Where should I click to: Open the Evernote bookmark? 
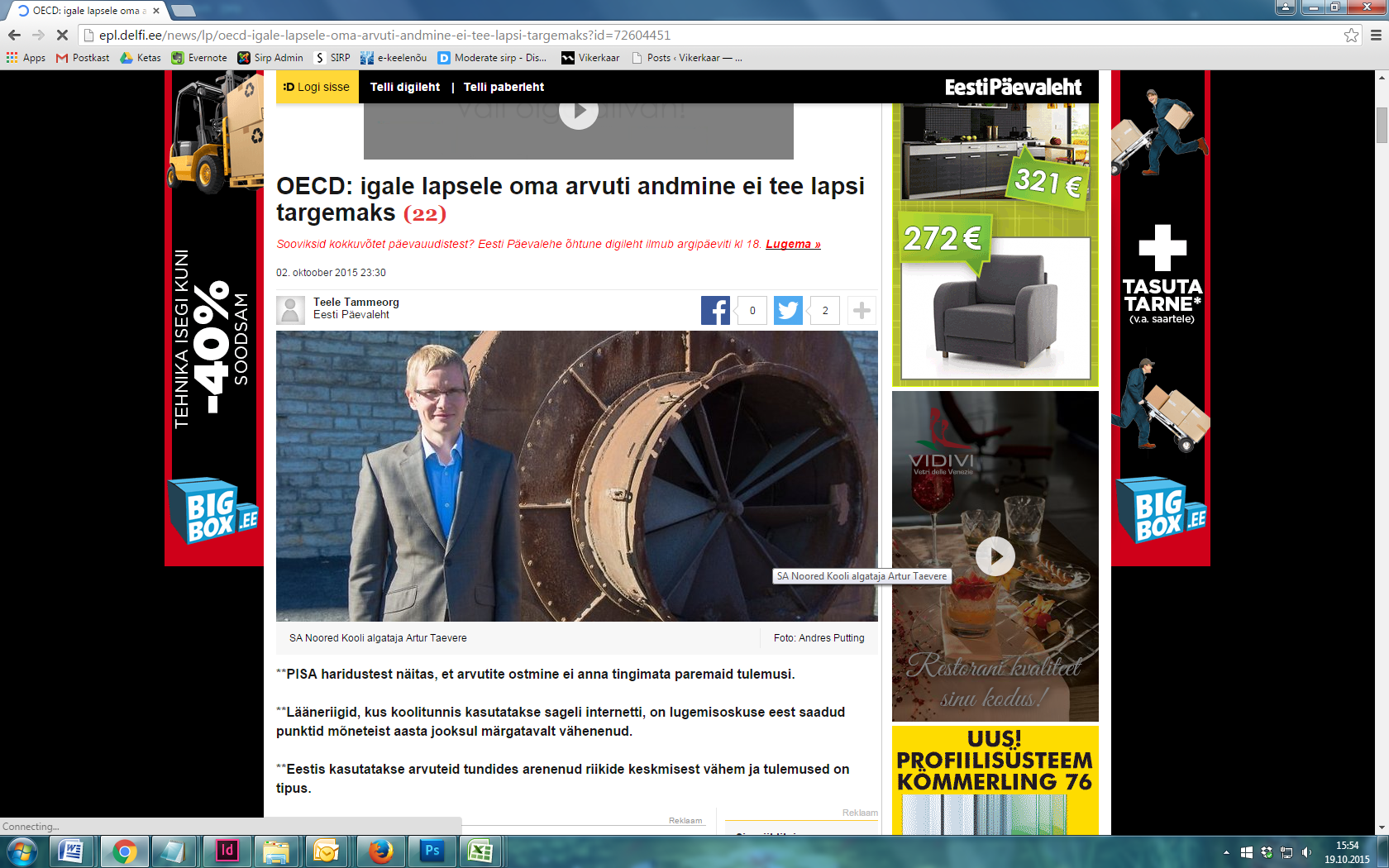pos(199,58)
